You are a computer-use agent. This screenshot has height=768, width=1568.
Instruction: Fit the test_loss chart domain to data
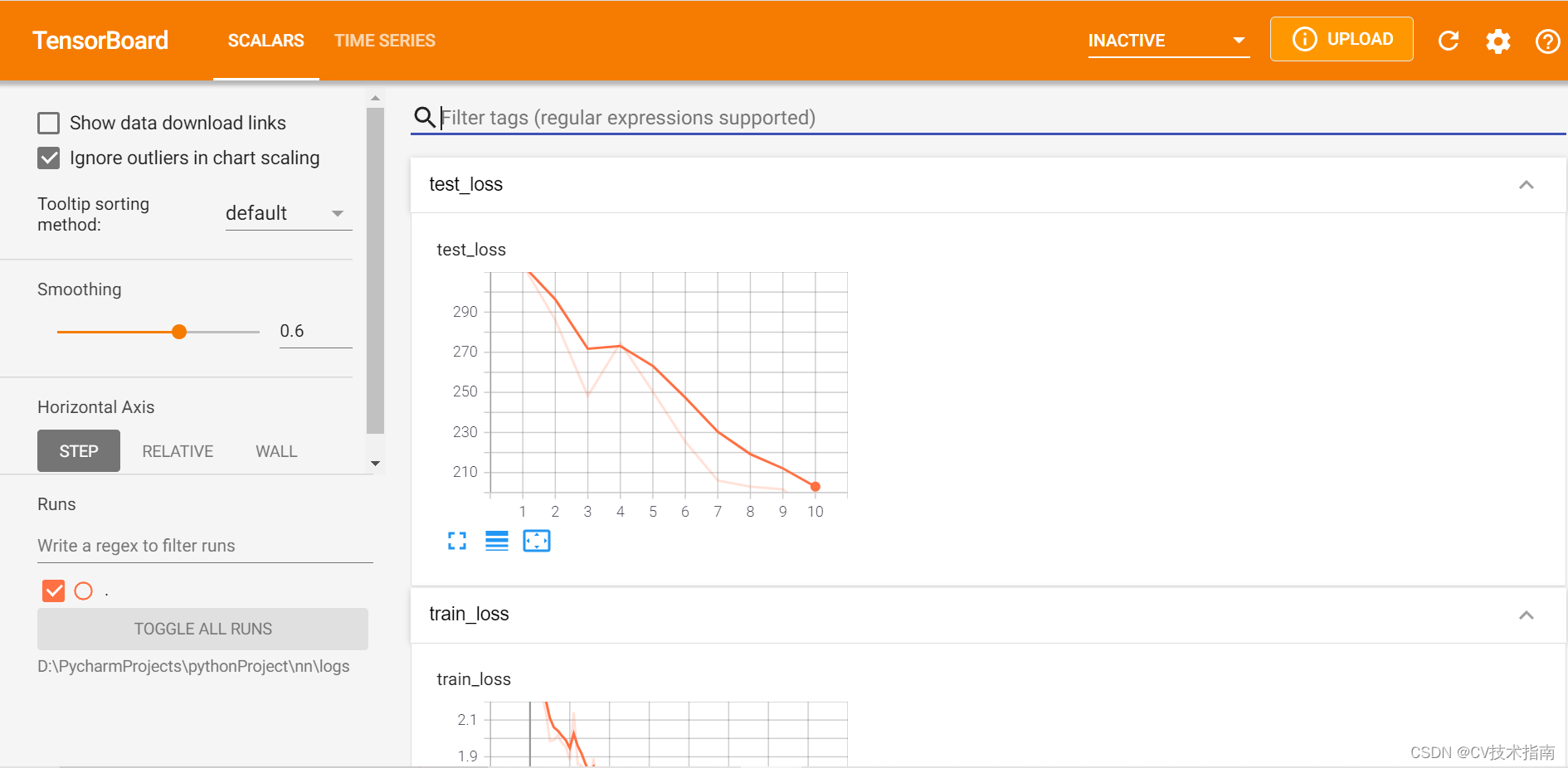point(537,540)
